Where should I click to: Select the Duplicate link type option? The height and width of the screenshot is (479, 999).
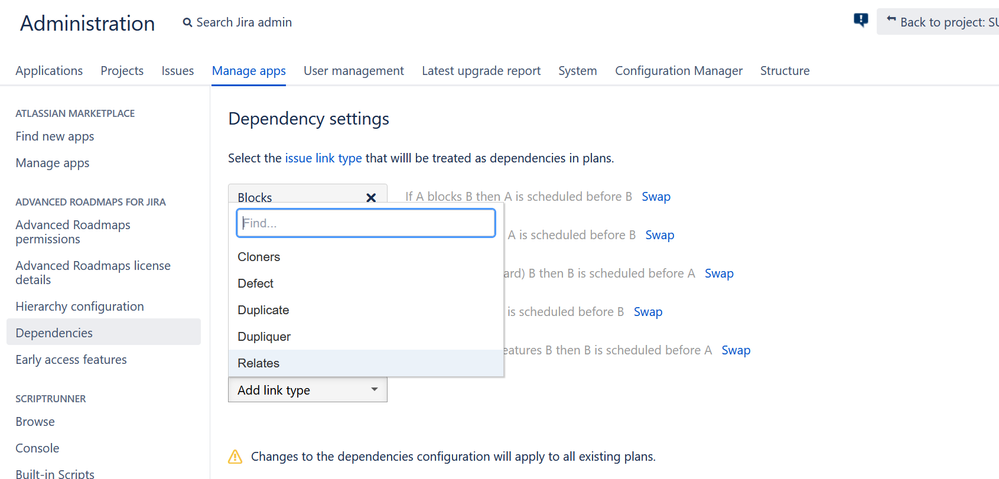[366, 310]
